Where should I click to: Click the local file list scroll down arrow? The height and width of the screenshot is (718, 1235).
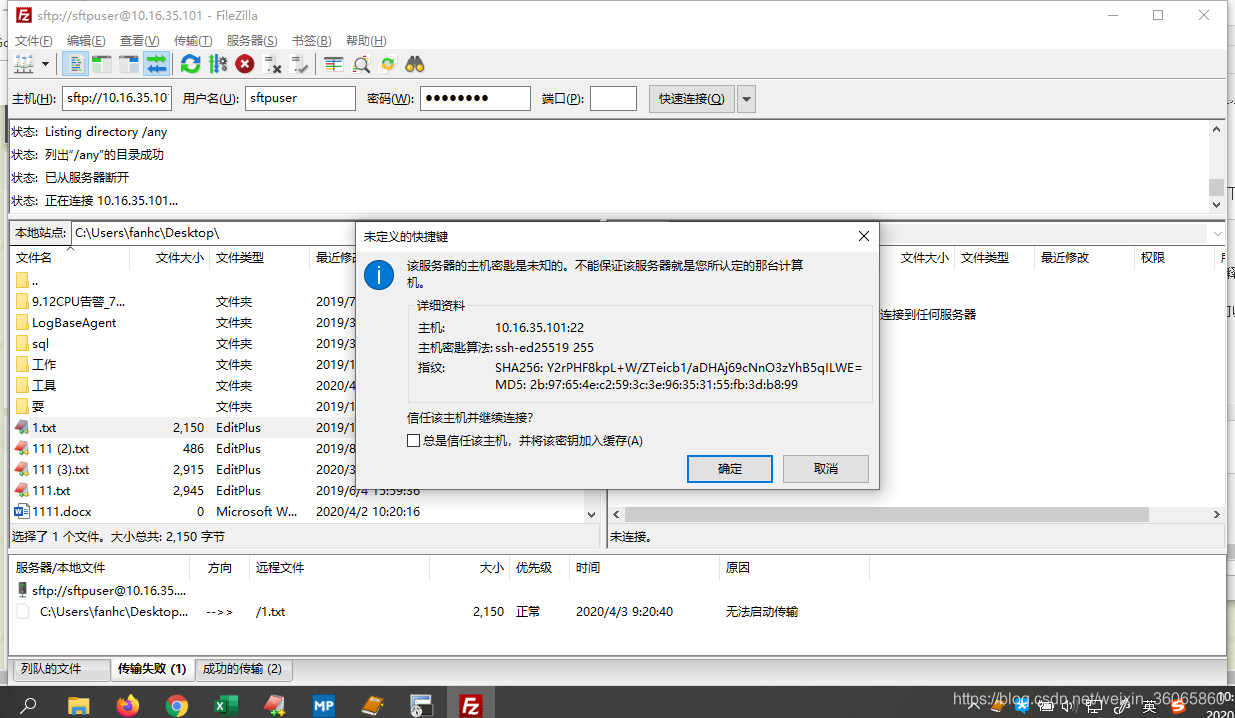click(x=591, y=513)
